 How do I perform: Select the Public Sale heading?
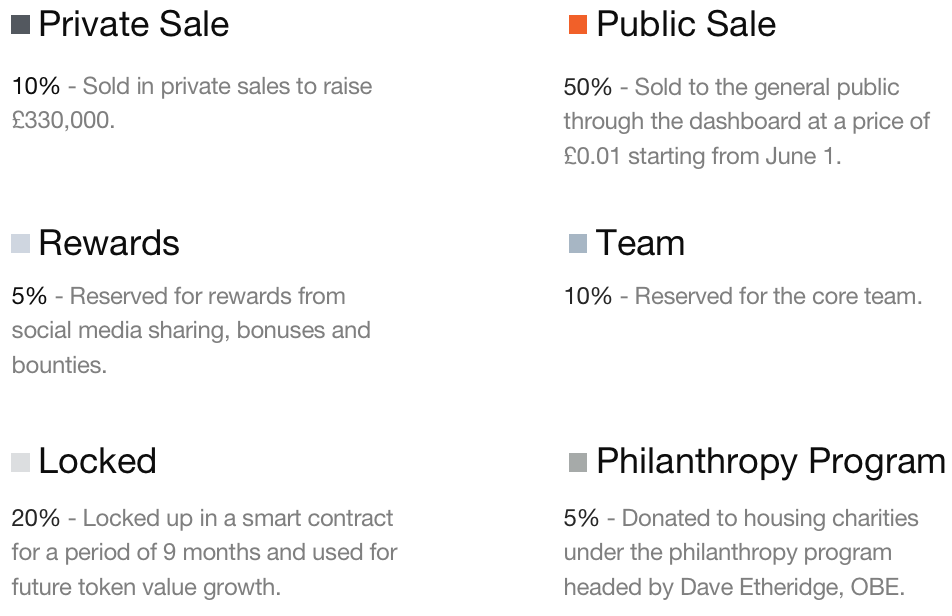(x=686, y=24)
